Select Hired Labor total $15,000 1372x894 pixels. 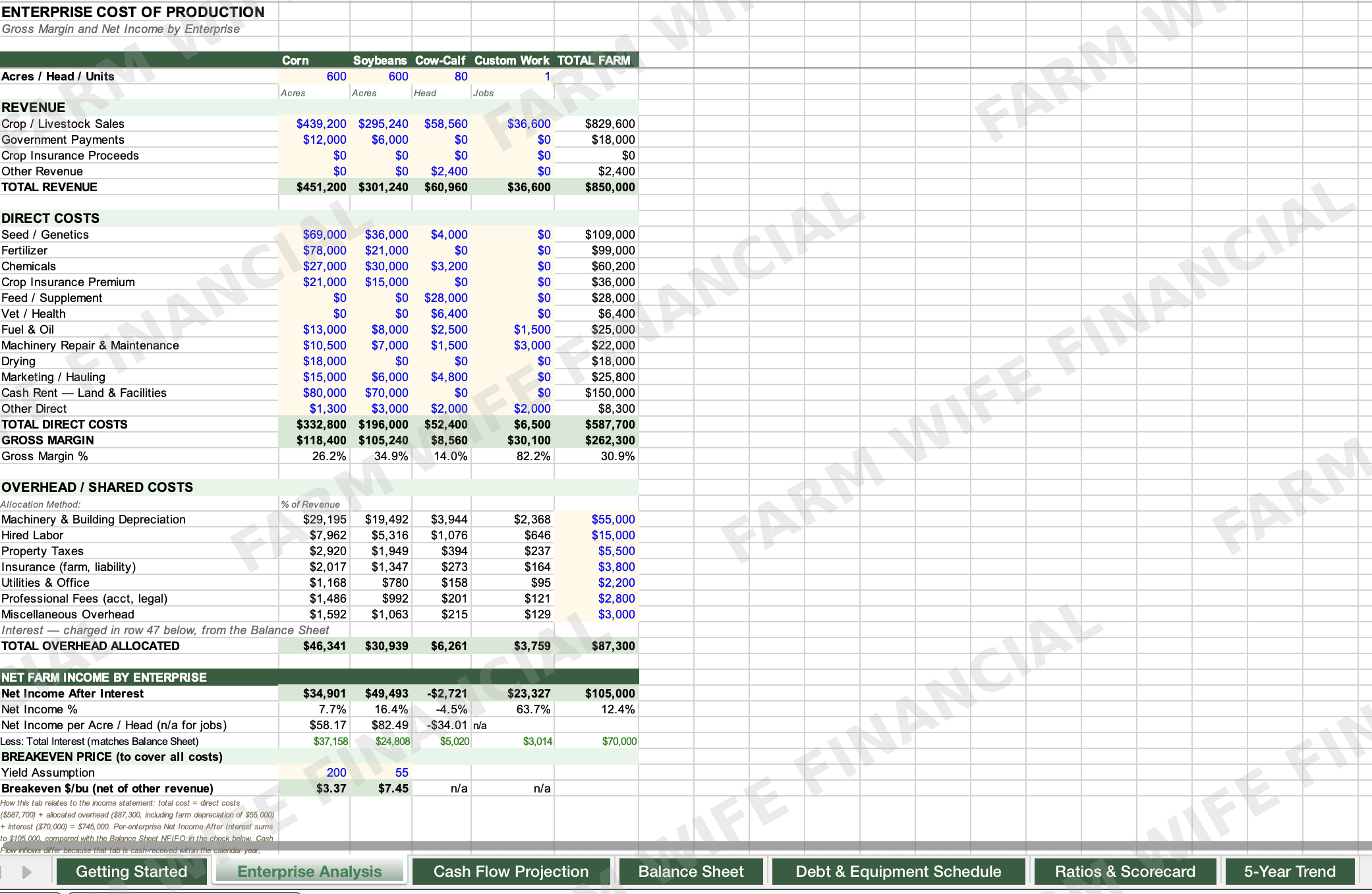point(597,535)
